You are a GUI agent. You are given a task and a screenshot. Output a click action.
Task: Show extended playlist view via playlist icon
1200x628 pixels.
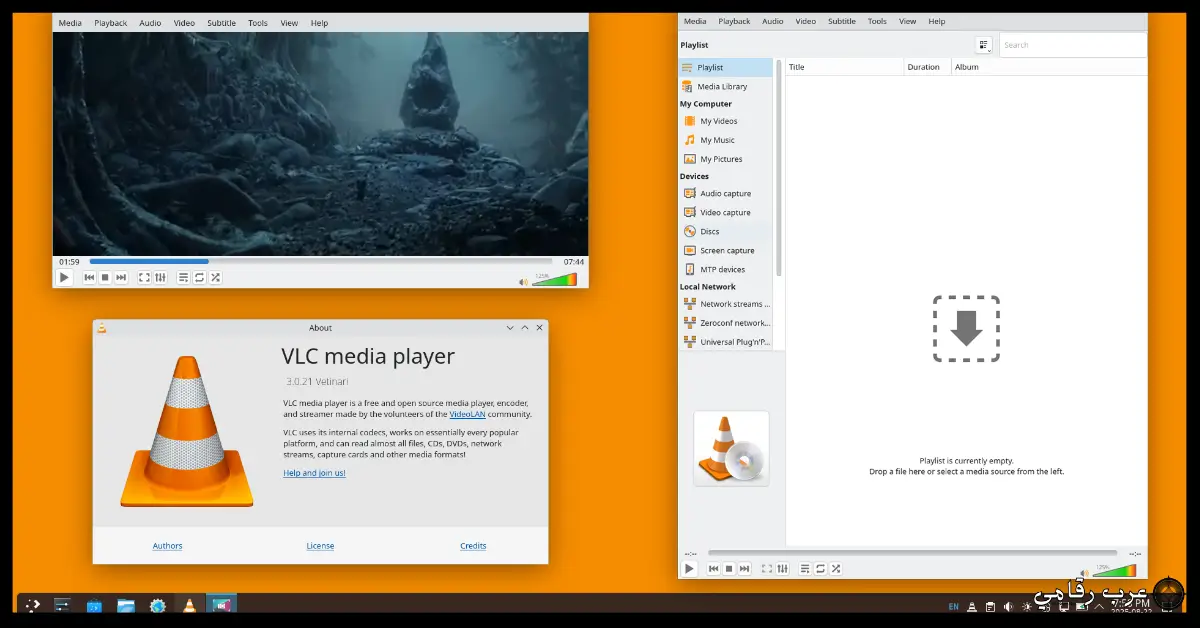[183, 277]
